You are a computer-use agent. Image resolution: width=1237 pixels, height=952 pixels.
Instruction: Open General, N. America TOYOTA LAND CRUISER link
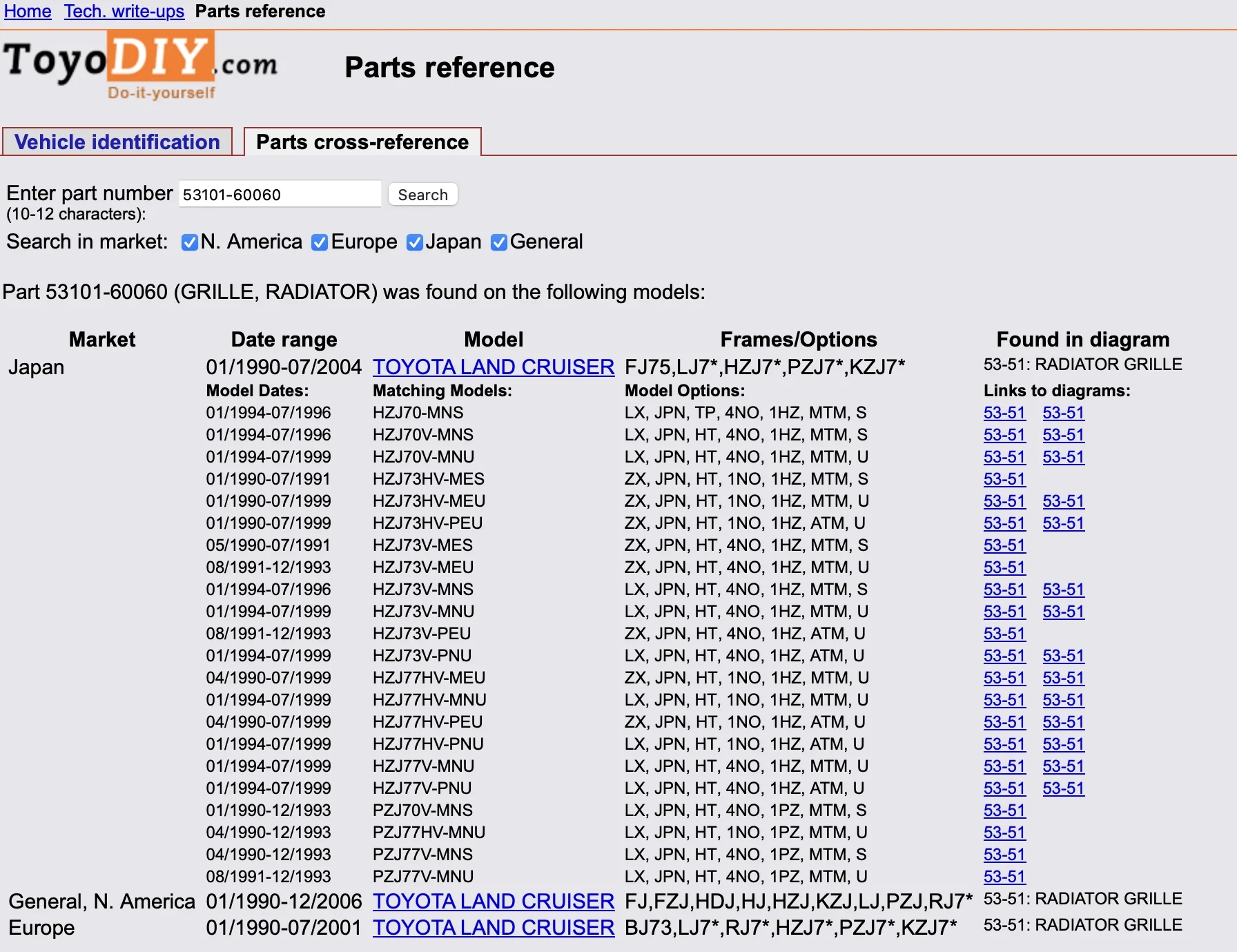[x=494, y=902]
